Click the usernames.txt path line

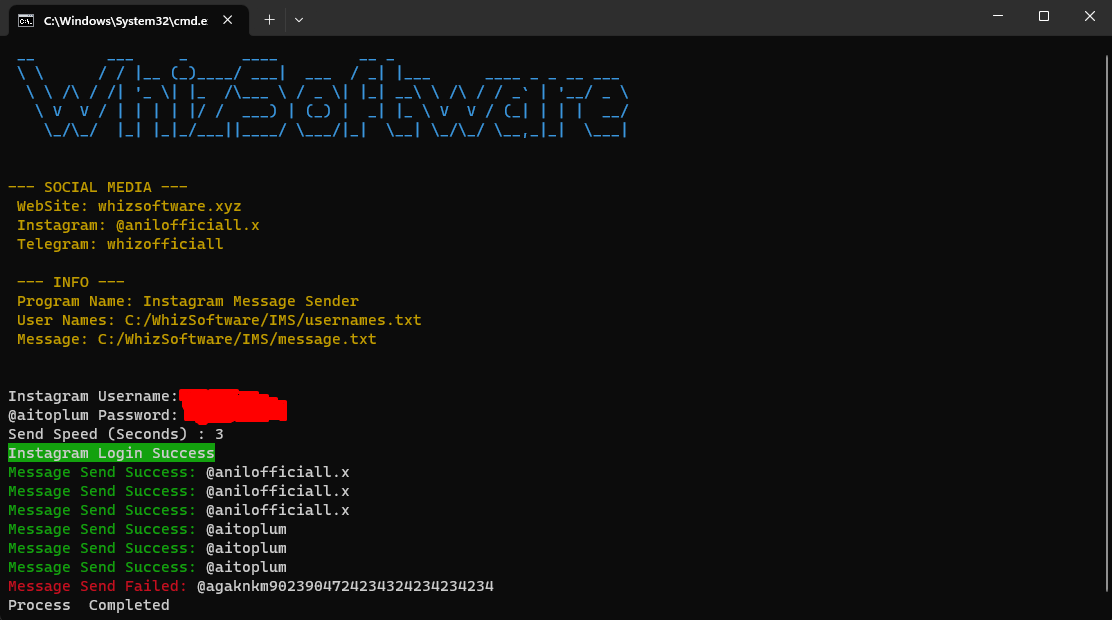click(x=219, y=321)
